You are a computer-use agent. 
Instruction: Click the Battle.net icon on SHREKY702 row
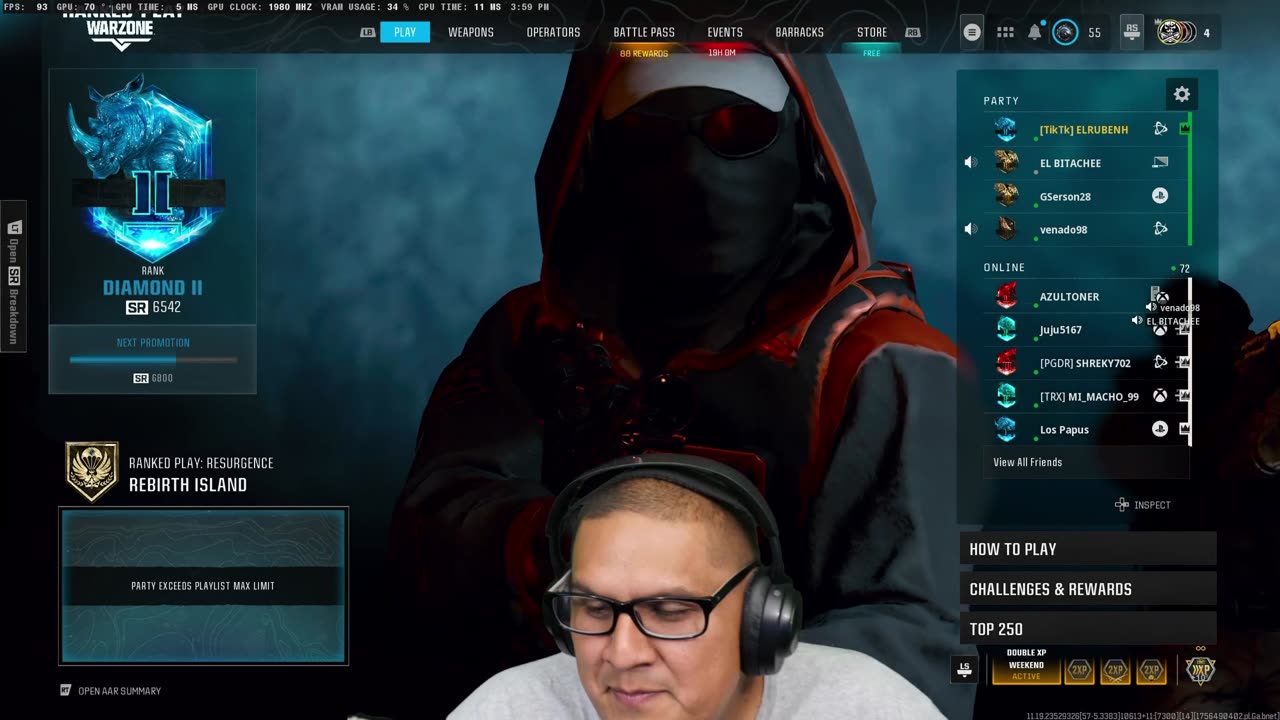coord(1160,362)
